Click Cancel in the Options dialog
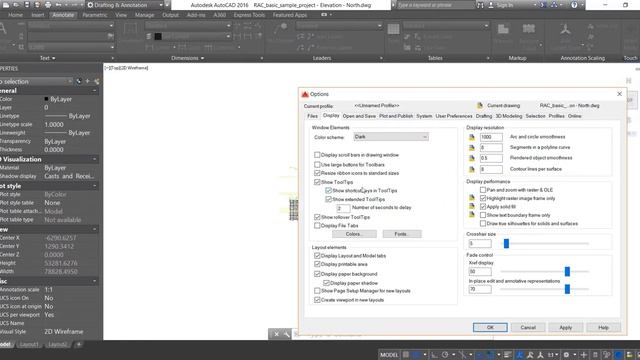 tap(528, 327)
